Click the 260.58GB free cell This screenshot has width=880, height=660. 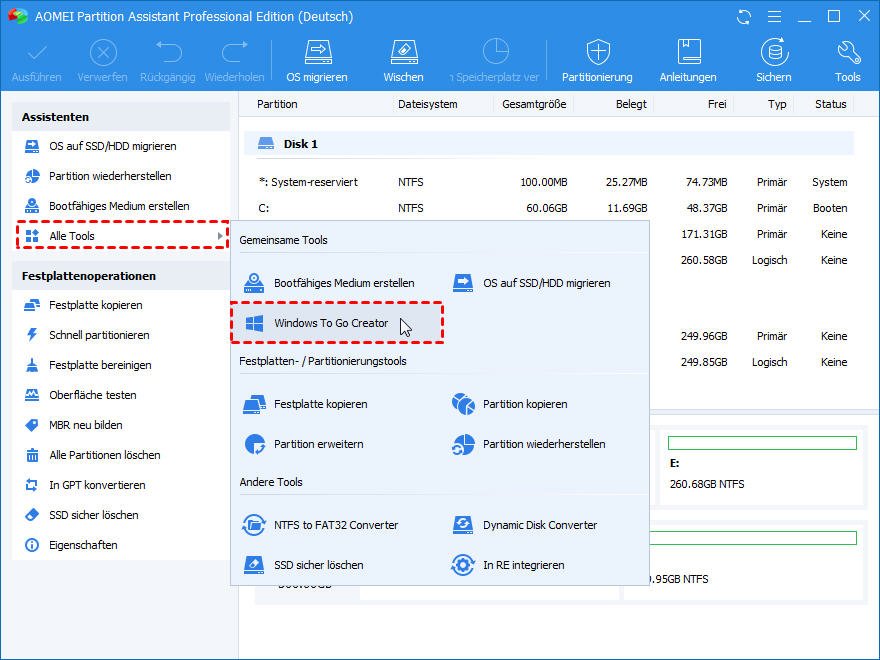pyautogui.click(x=704, y=260)
